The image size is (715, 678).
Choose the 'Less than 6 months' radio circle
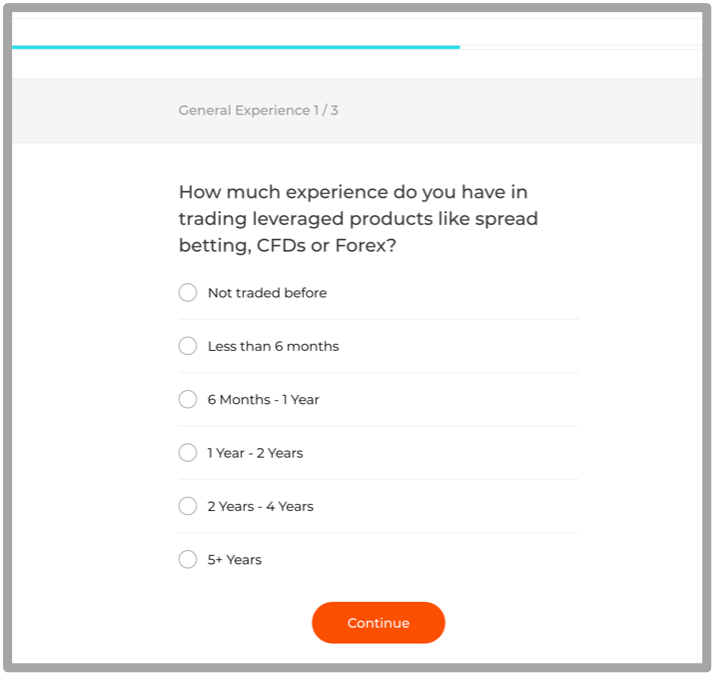pyautogui.click(x=187, y=346)
